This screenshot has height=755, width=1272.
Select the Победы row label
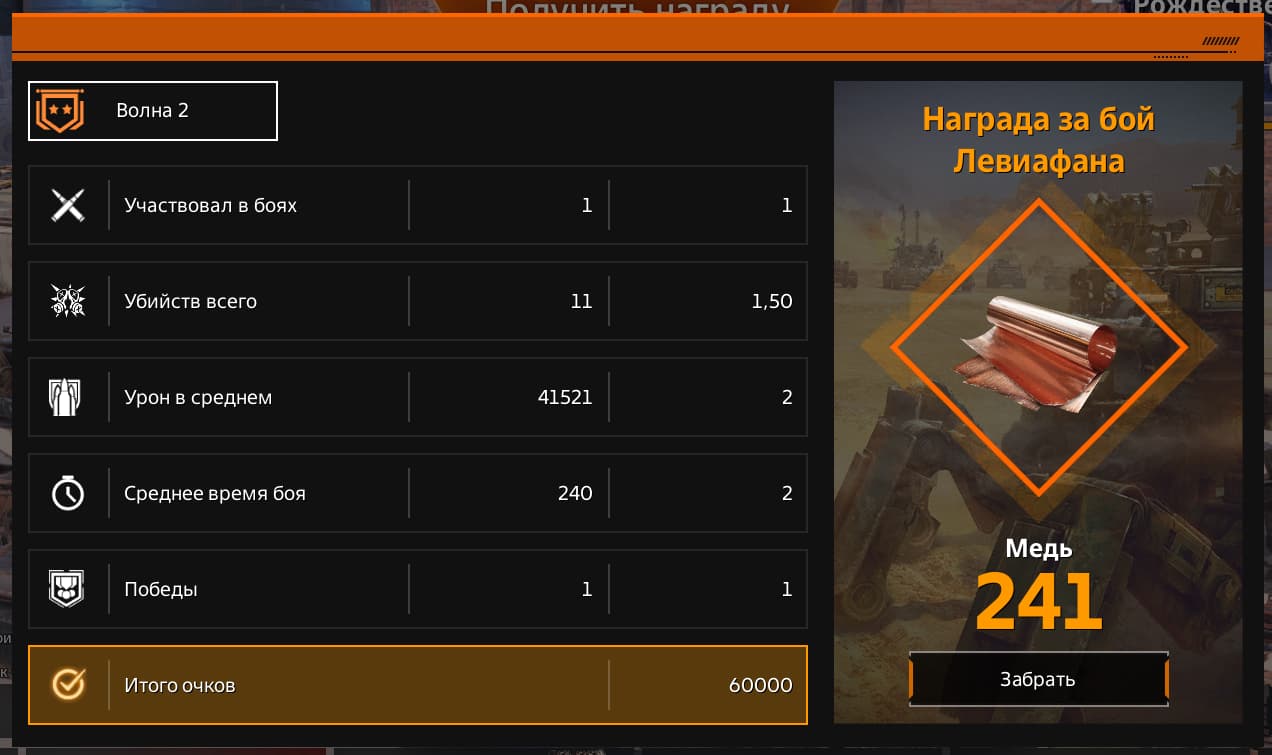[161, 589]
